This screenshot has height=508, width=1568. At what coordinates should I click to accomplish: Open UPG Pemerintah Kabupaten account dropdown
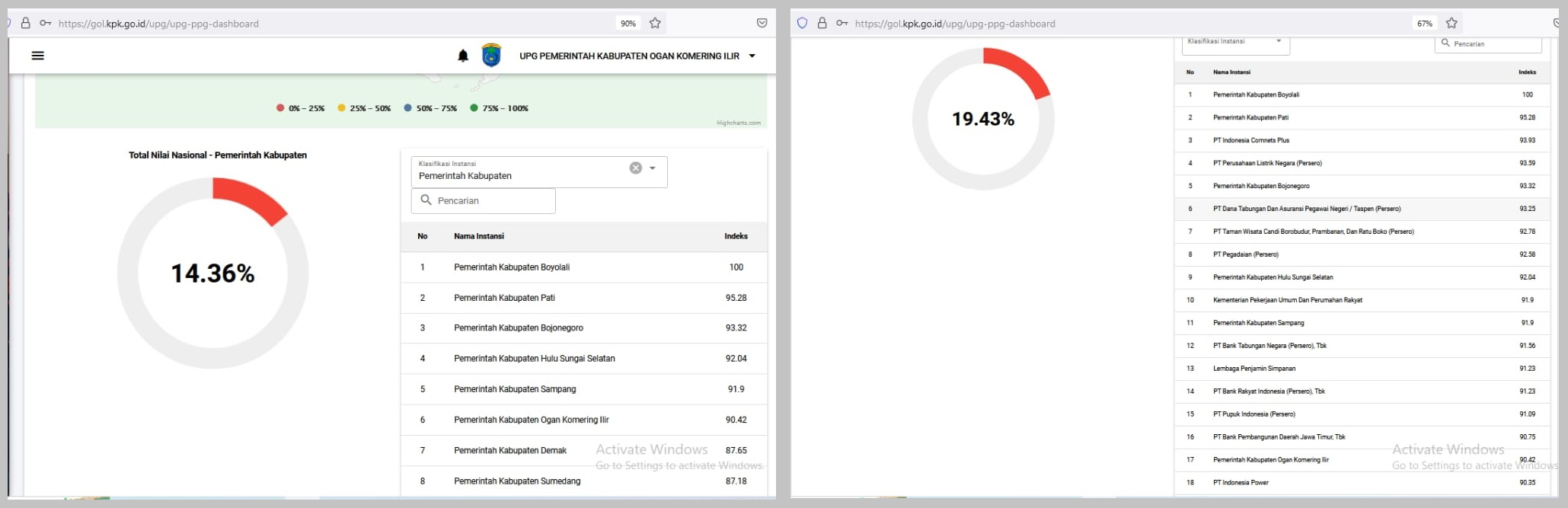752,56
